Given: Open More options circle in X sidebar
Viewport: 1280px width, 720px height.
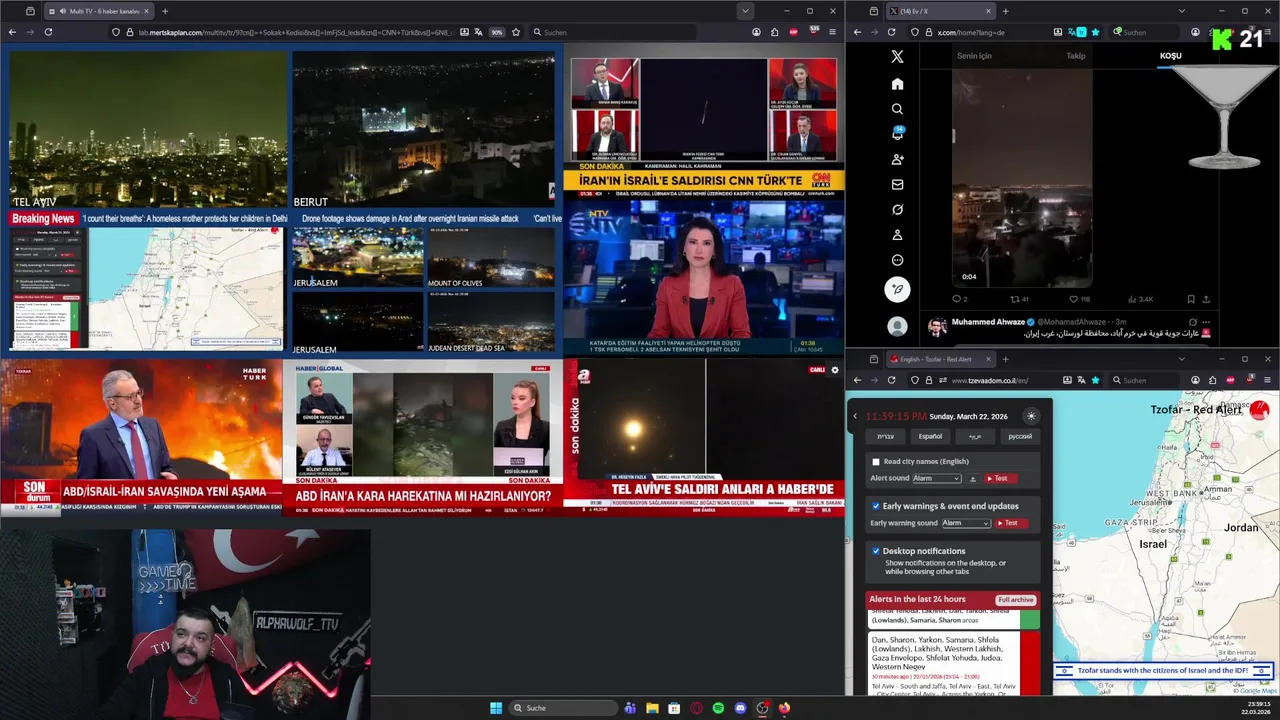Looking at the screenshot, I should point(897,260).
